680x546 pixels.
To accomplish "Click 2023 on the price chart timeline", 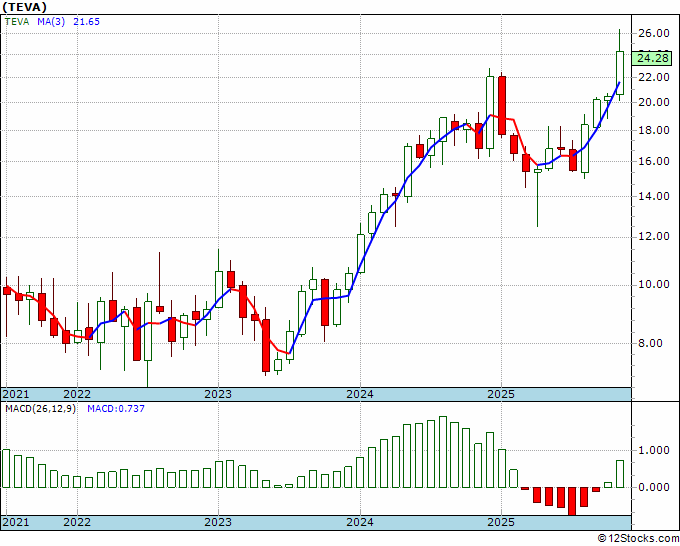I will 218,395.
